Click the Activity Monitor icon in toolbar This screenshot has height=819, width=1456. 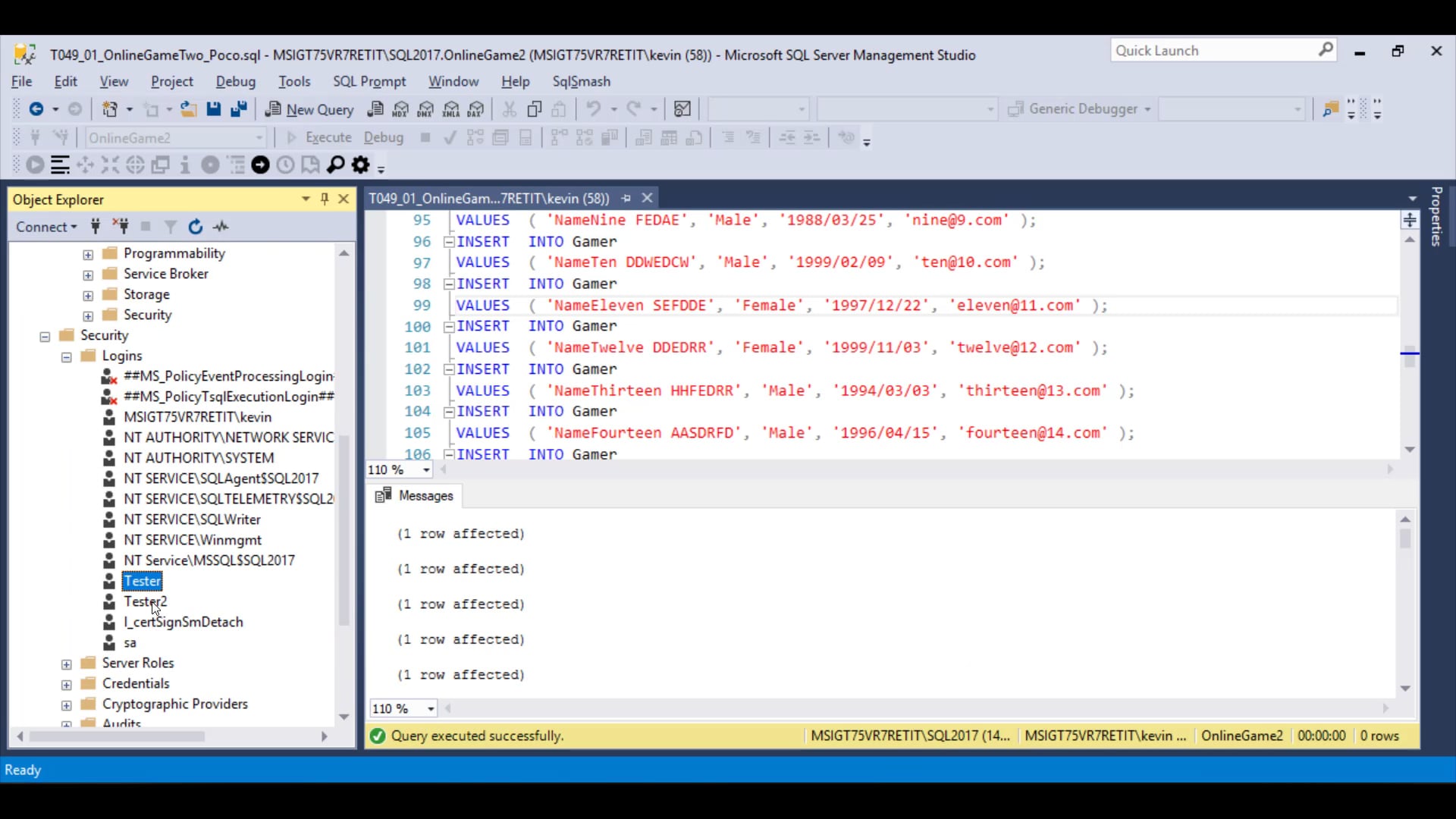click(682, 109)
